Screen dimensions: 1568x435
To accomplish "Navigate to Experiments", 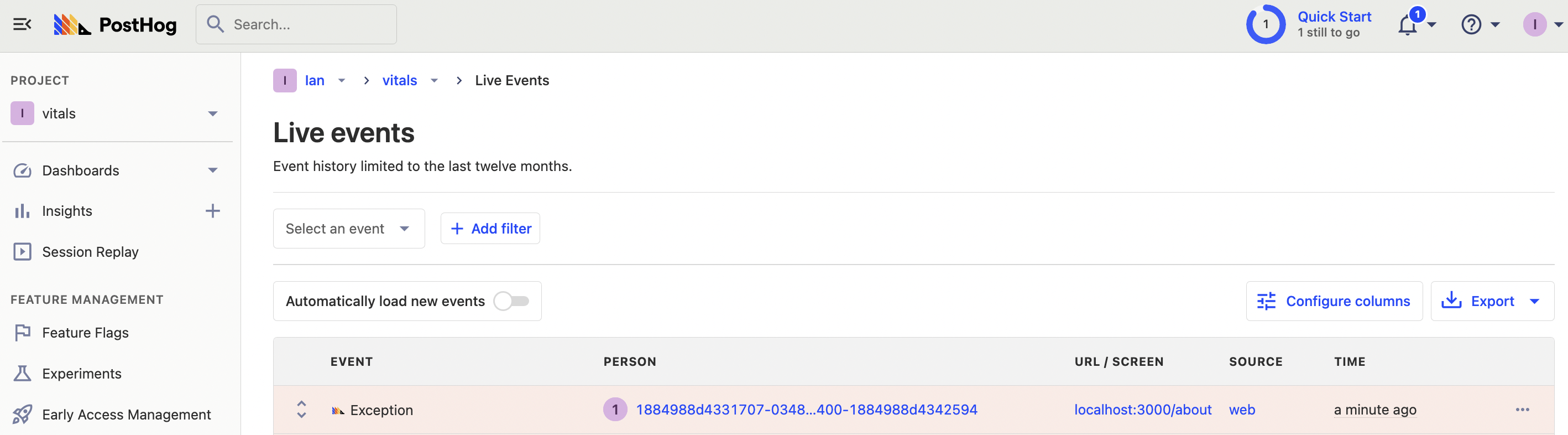I will (x=82, y=374).
